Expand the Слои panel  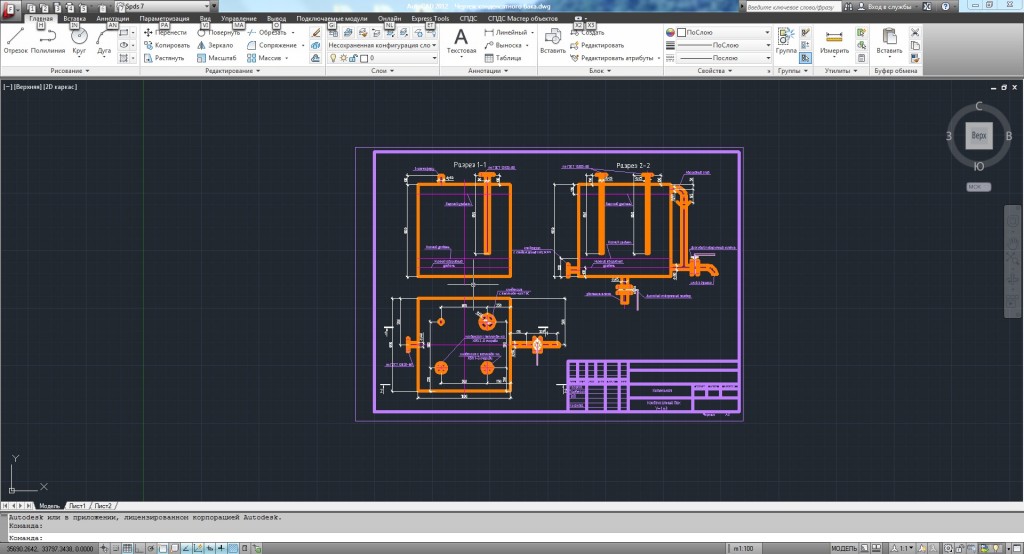tap(383, 71)
